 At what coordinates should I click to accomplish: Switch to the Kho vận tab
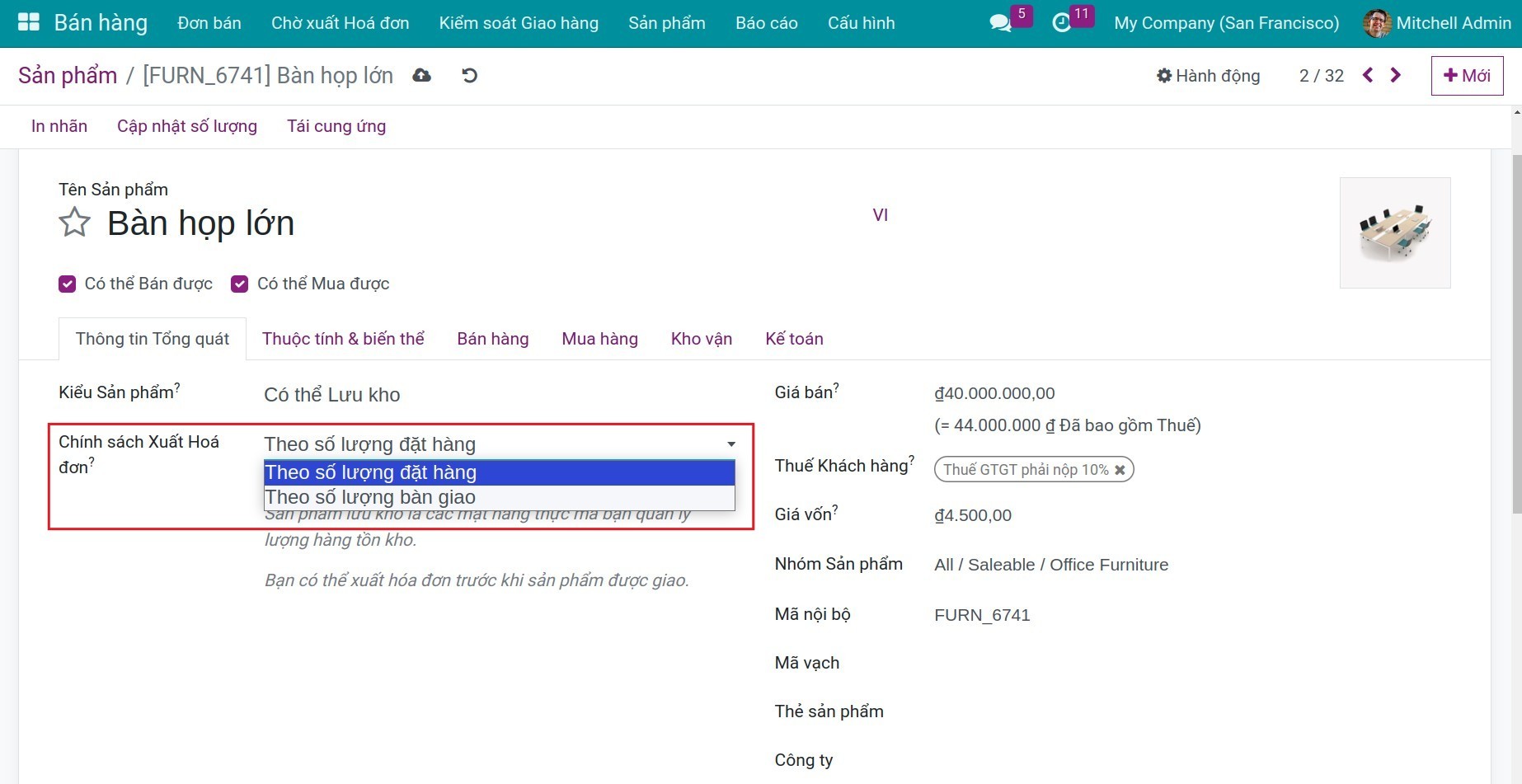pyautogui.click(x=701, y=338)
